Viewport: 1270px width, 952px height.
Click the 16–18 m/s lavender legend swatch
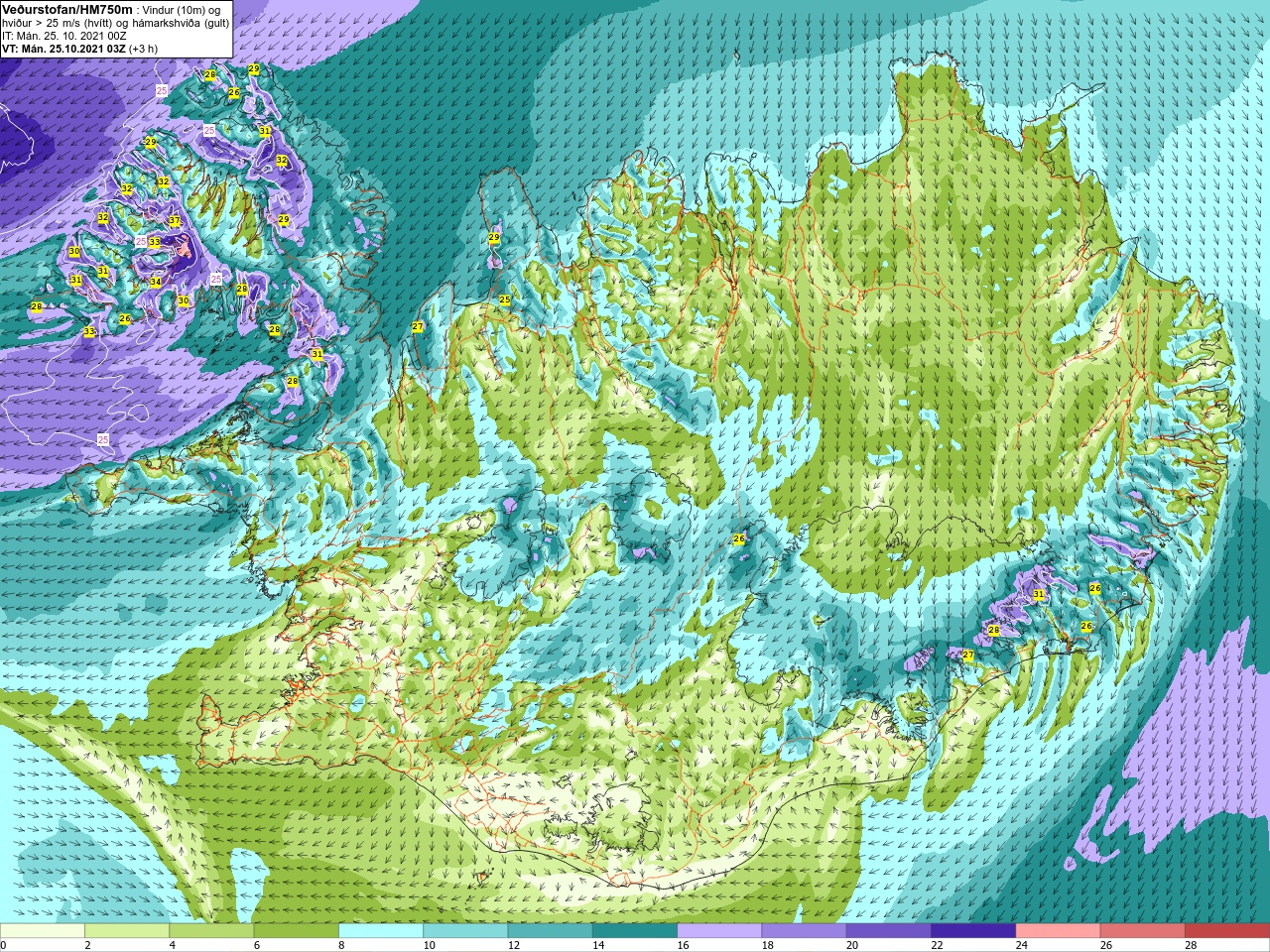(719, 931)
